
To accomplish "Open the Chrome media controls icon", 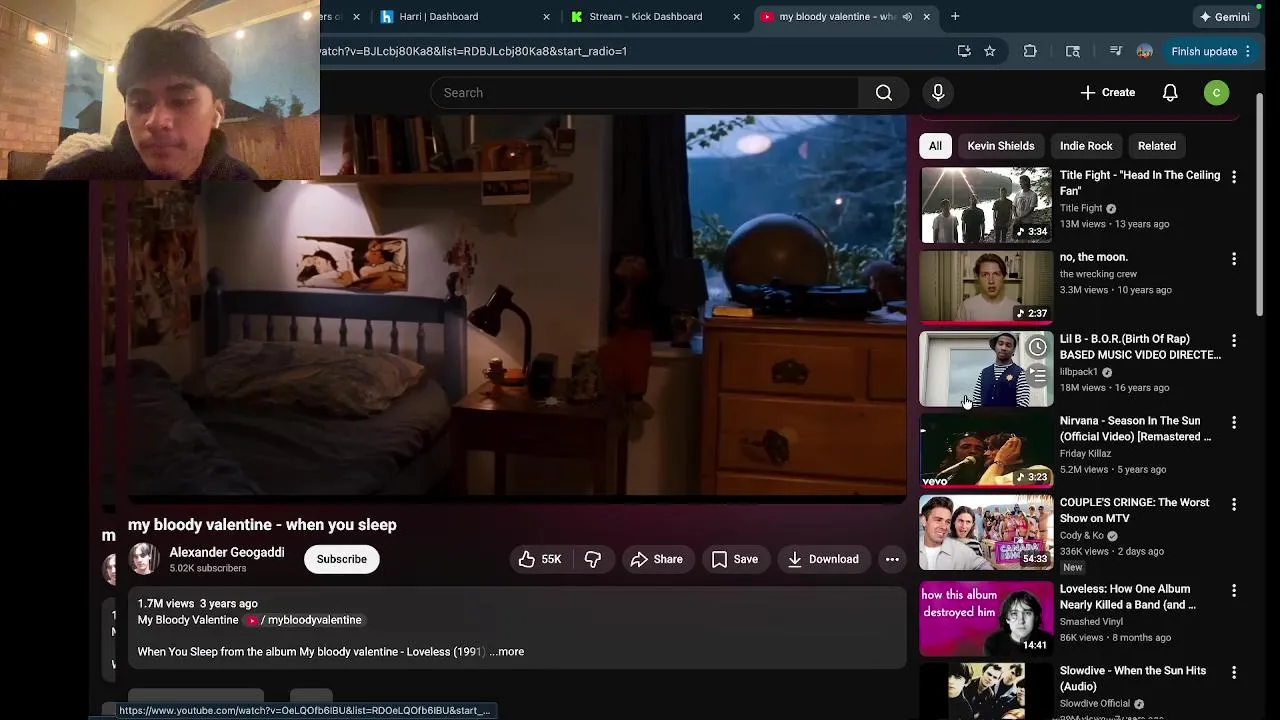I will [1116, 51].
